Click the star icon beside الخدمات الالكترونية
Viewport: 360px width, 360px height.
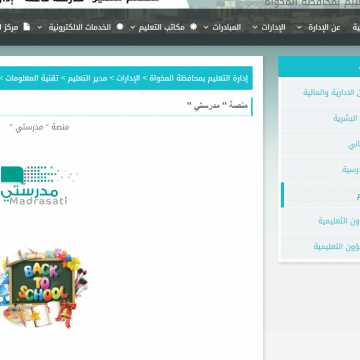click(x=120, y=27)
